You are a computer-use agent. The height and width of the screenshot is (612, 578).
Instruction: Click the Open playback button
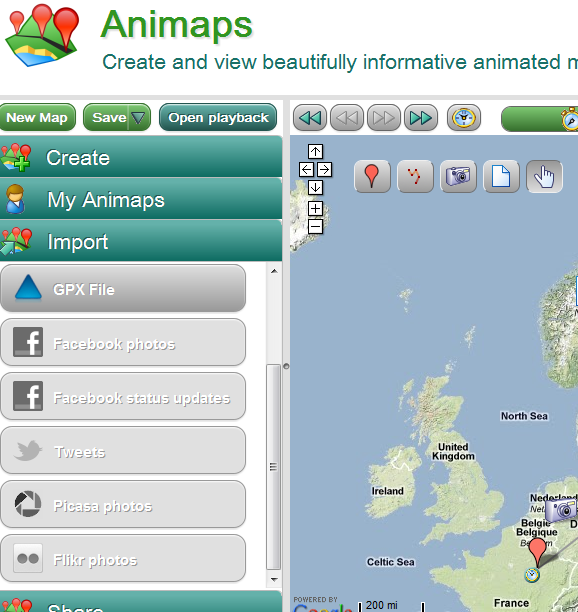(218, 117)
